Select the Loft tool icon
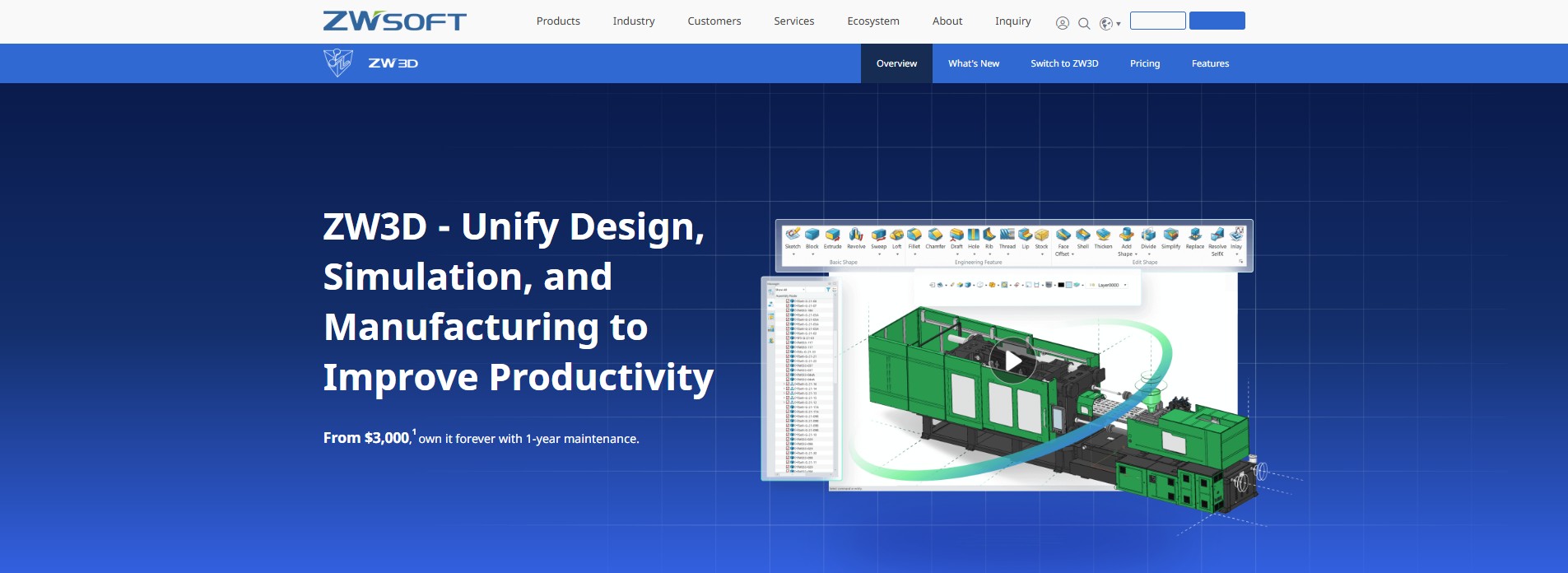This screenshot has height=573, width=1568. 897,235
